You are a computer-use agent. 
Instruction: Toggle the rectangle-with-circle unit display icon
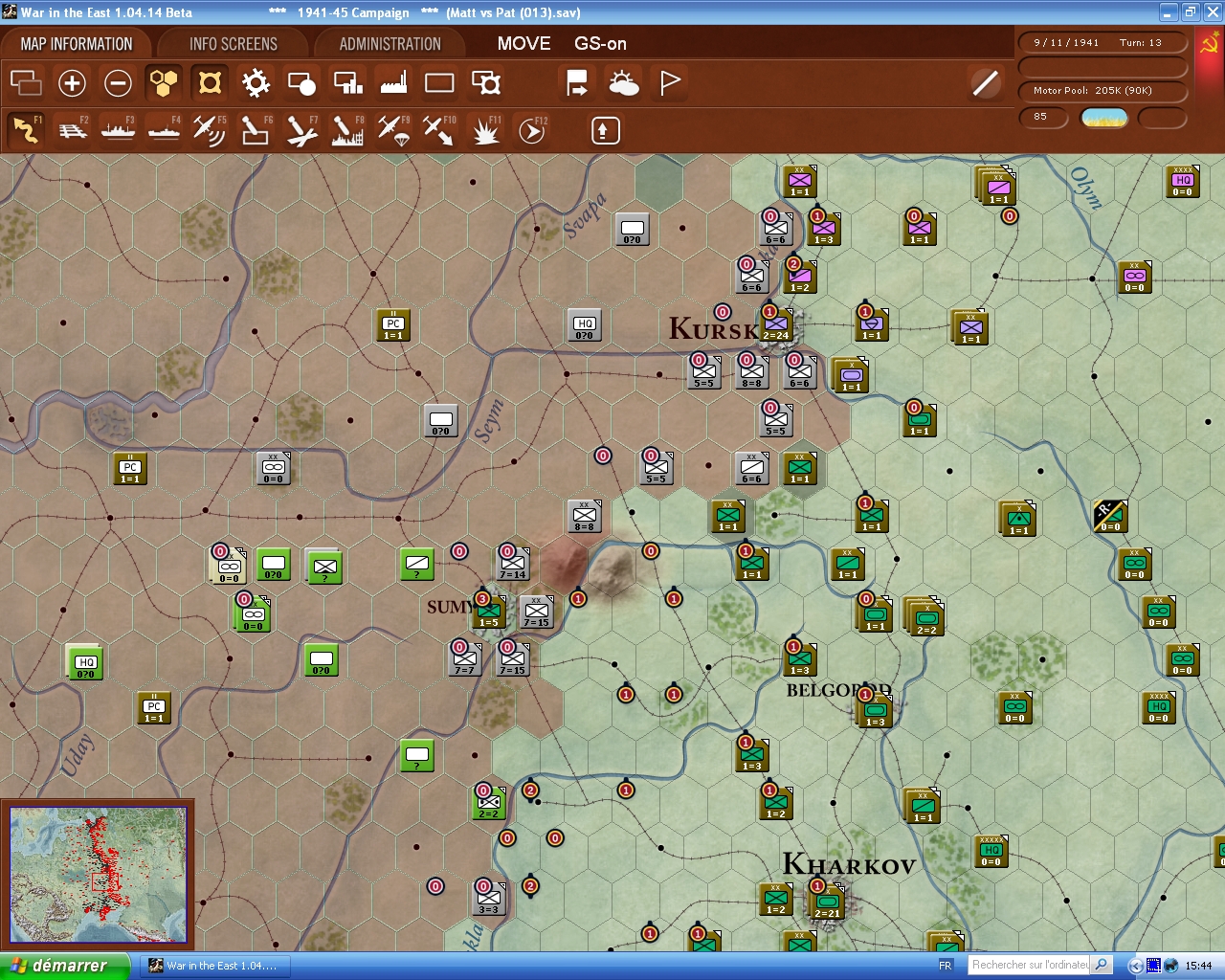[x=301, y=83]
